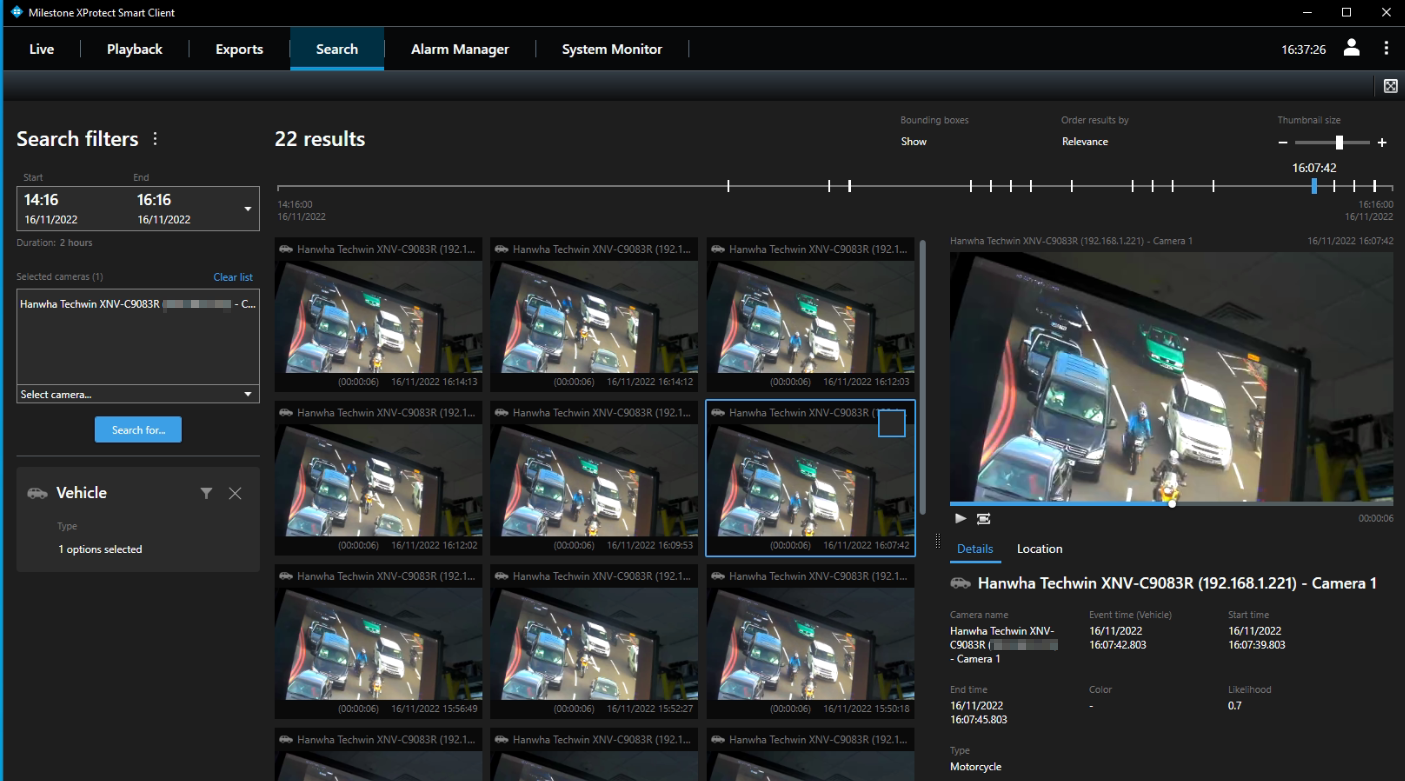The height and width of the screenshot is (781, 1405).
Task: Click the Milestone app logo icon
Action: (x=16, y=11)
